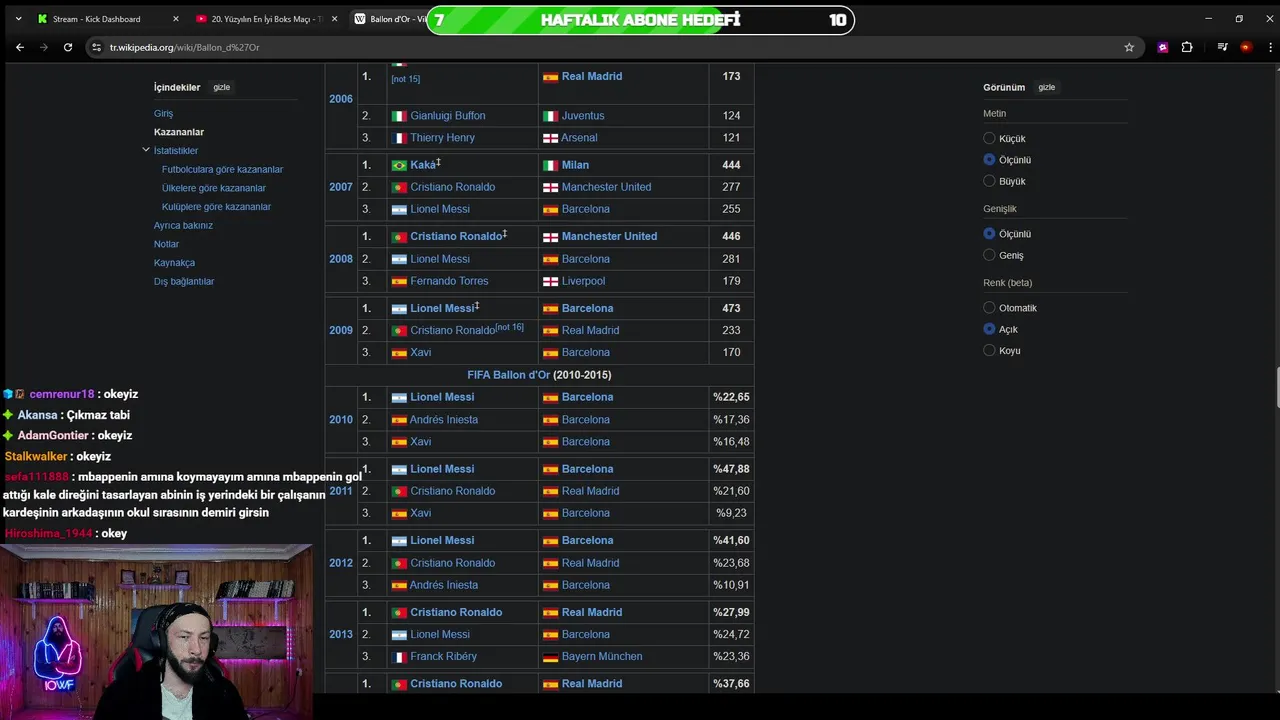The width and height of the screenshot is (1280, 720).
Task: Select Küçük text size option
Action: click(x=989, y=138)
